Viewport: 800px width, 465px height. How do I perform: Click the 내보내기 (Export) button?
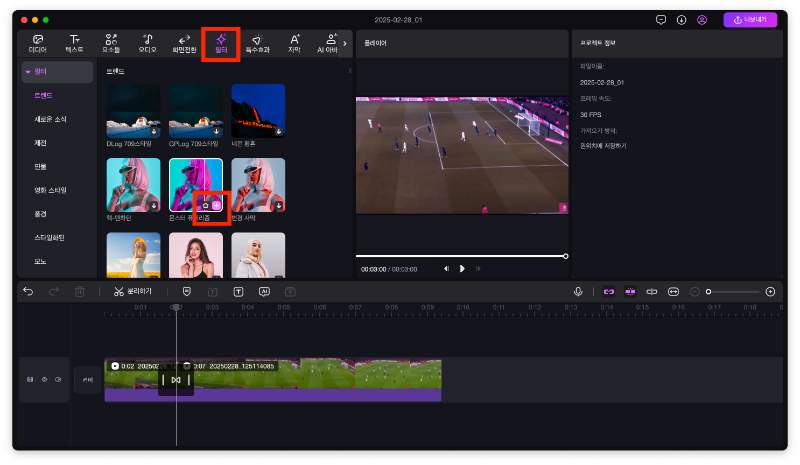click(x=749, y=19)
